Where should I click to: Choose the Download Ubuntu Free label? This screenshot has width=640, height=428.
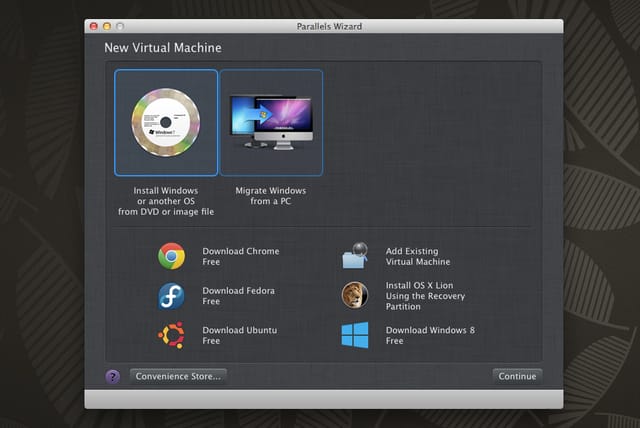[240, 335]
